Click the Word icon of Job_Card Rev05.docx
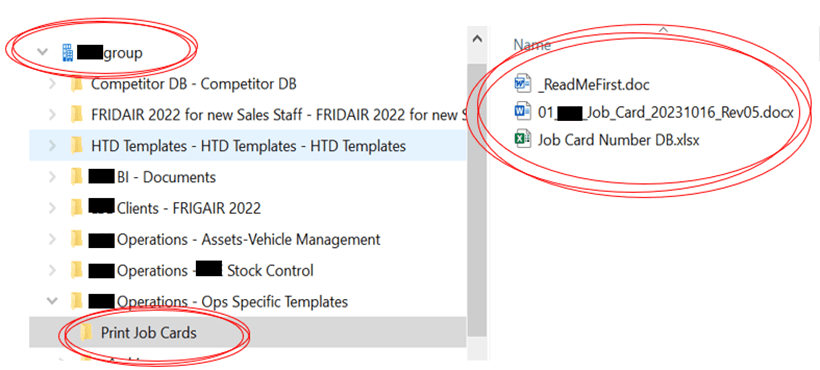 523,112
